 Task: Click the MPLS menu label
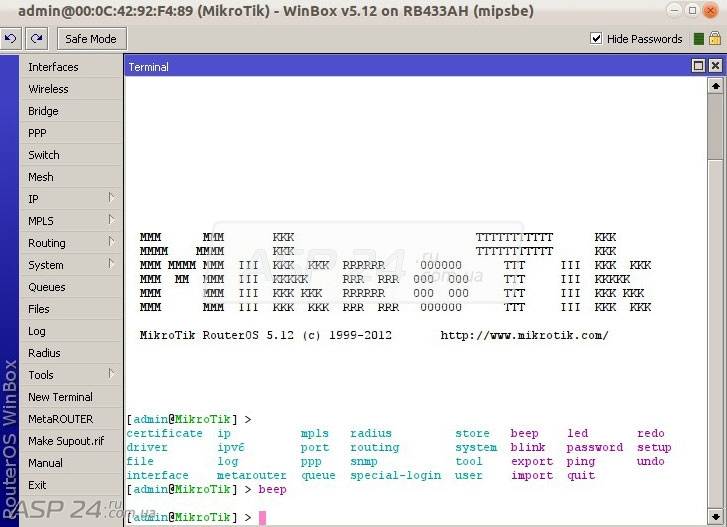[41, 221]
